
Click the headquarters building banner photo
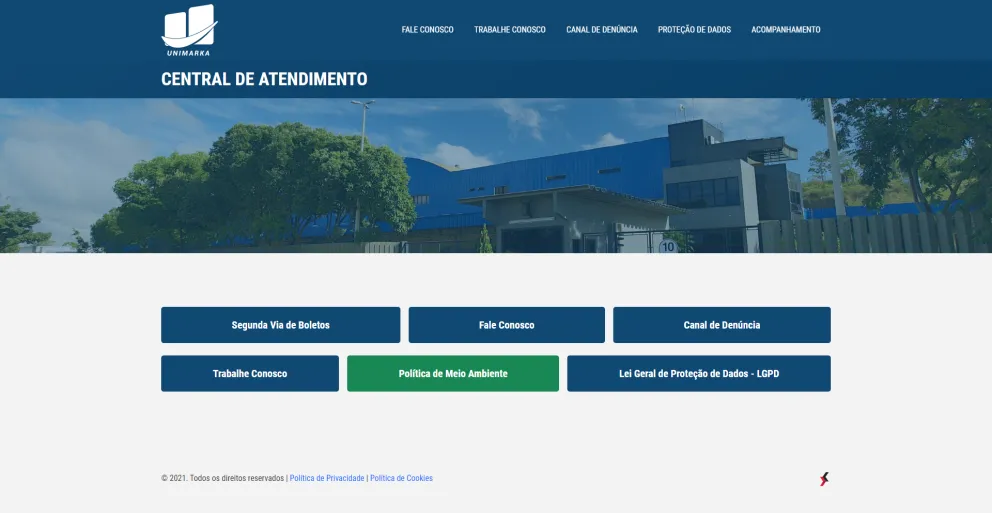click(496, 175)
